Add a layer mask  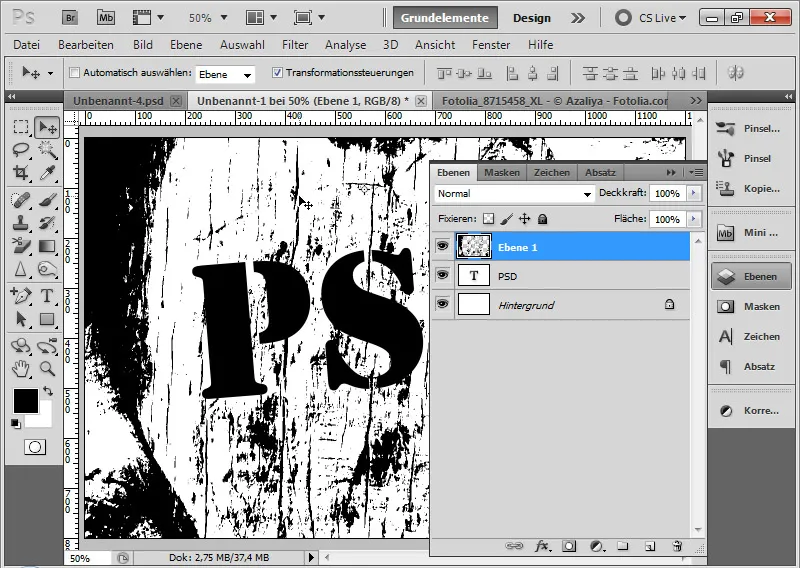(x=569, y=546)
